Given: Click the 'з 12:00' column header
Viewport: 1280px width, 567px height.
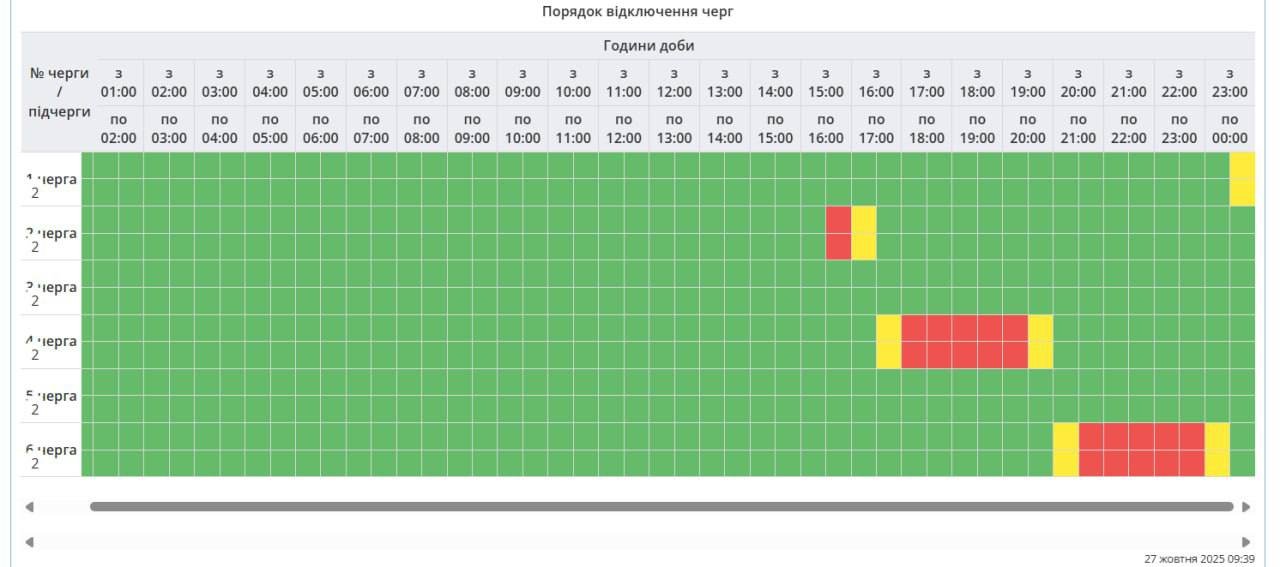Looking at the screenshot, I should point(674,83).
